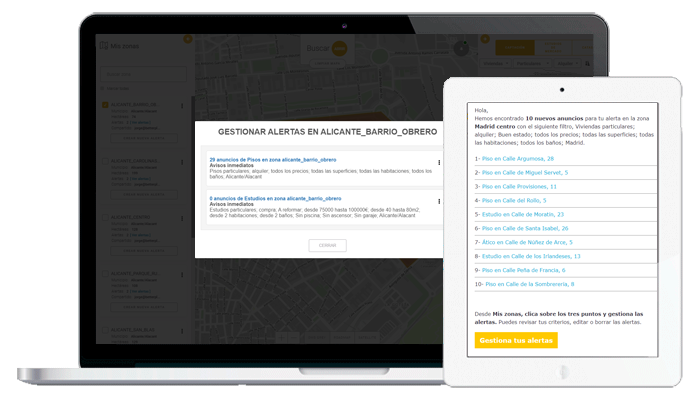The width and height of the screenshot is (700, 400).
Task: Open the Viviendas dropdown filter
Action: click(x=496, y=64)
